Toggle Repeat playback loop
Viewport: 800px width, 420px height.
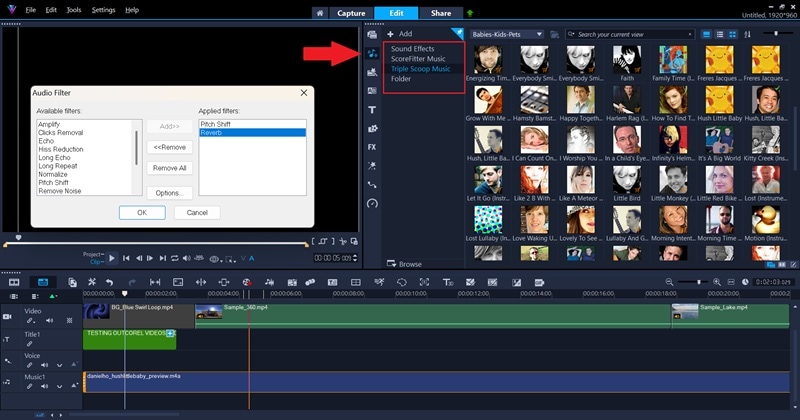click(174, 259)
